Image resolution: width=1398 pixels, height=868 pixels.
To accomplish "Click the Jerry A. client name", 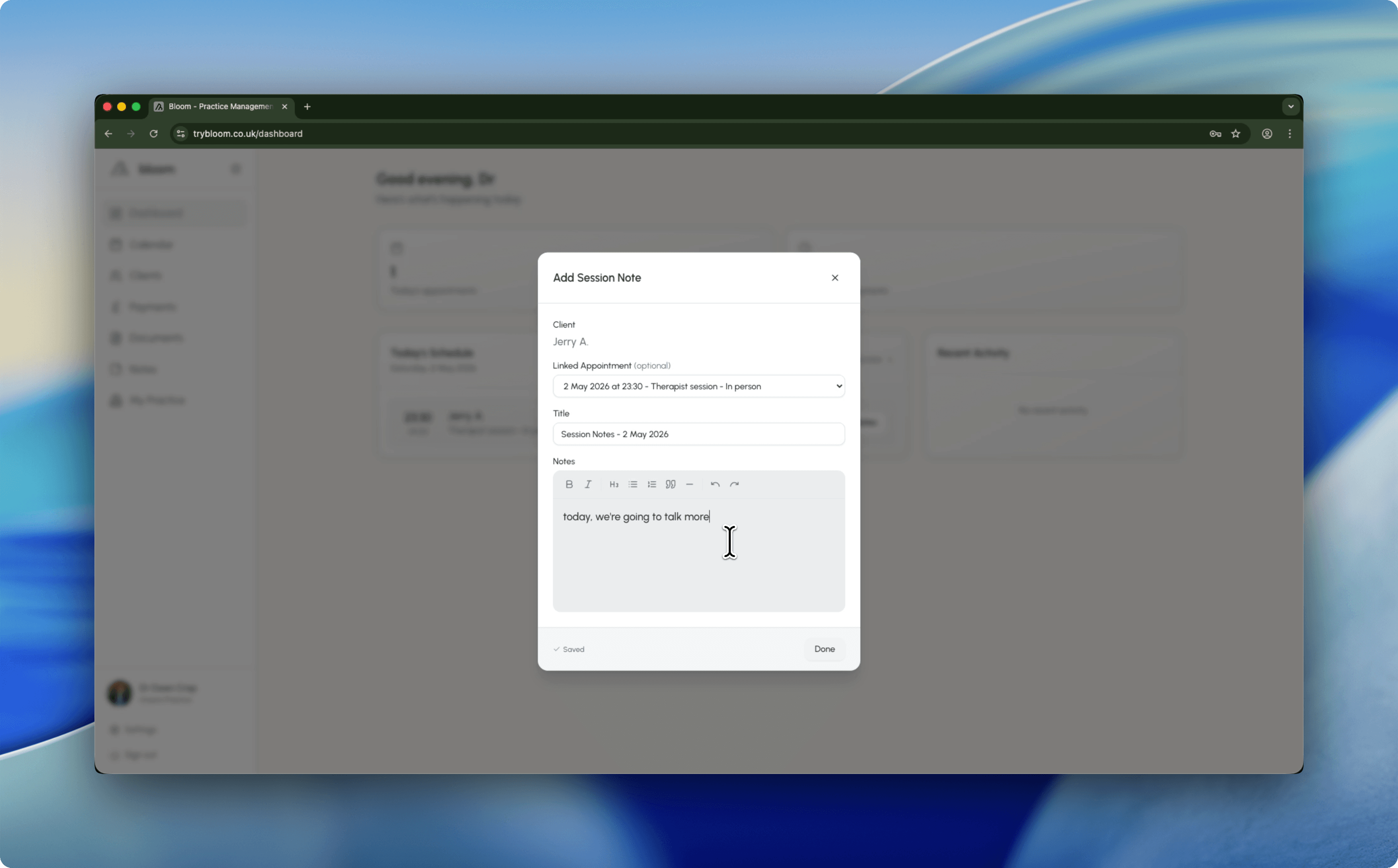I will [570, 342].
